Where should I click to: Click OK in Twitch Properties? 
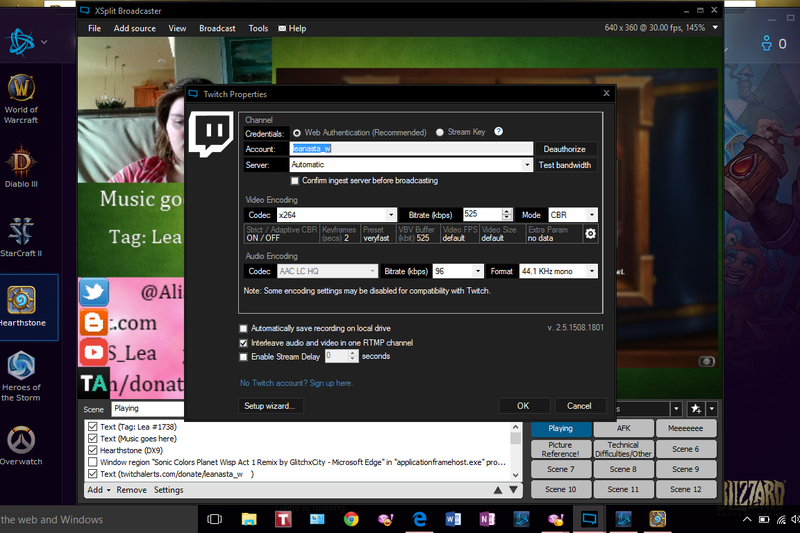[x=523, y=406]
